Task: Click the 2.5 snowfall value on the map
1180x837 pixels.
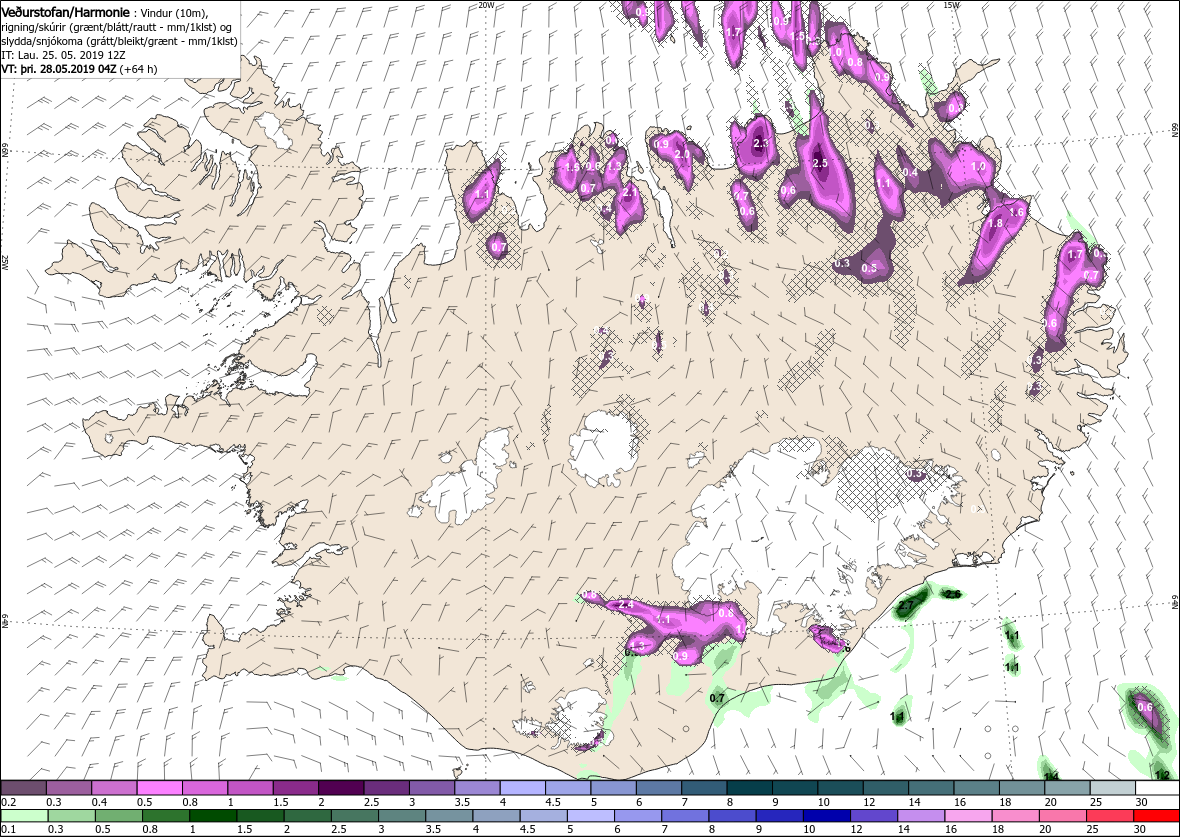Action: click(x=820, y=163)
